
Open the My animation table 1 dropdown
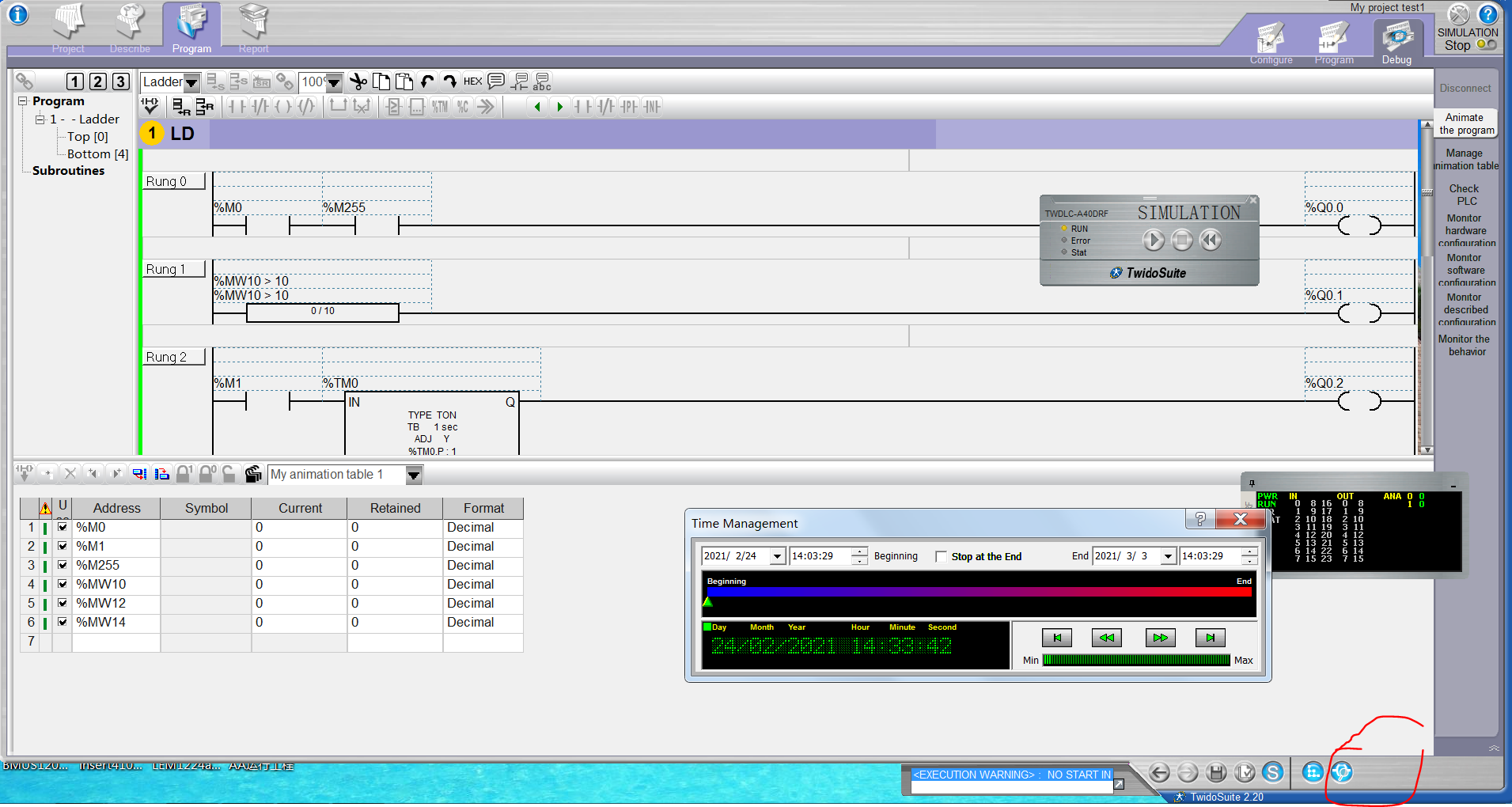[x=414, y=475]
